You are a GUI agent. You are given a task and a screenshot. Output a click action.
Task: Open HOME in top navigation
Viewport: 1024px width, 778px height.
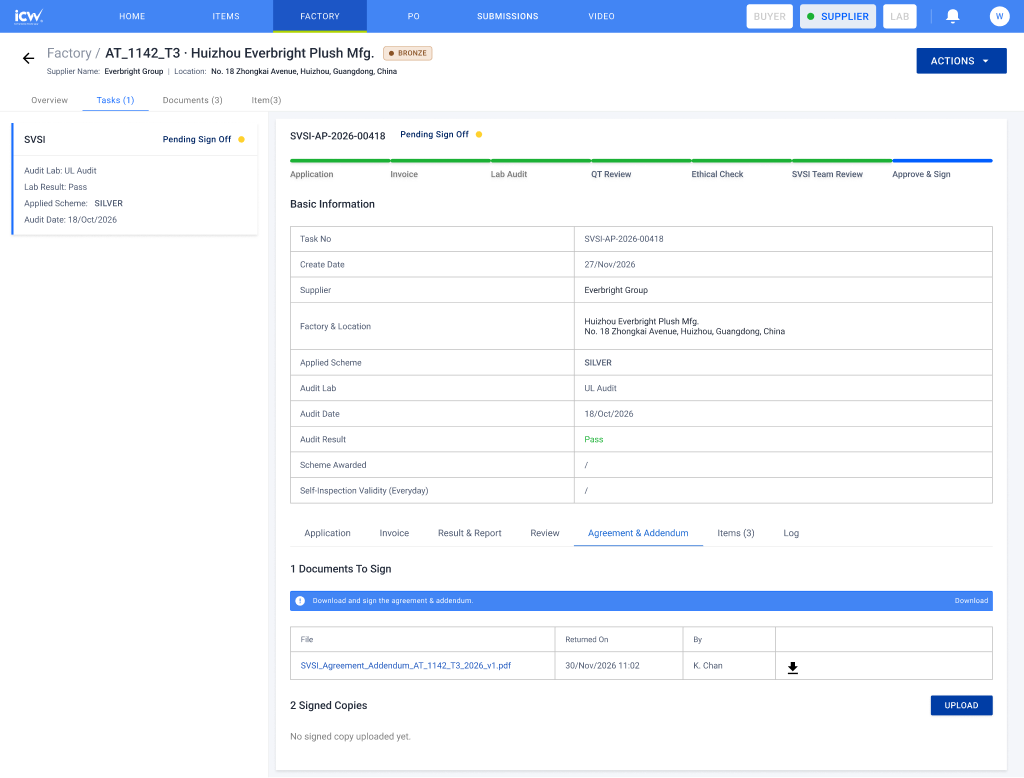[x=132, y=16]
